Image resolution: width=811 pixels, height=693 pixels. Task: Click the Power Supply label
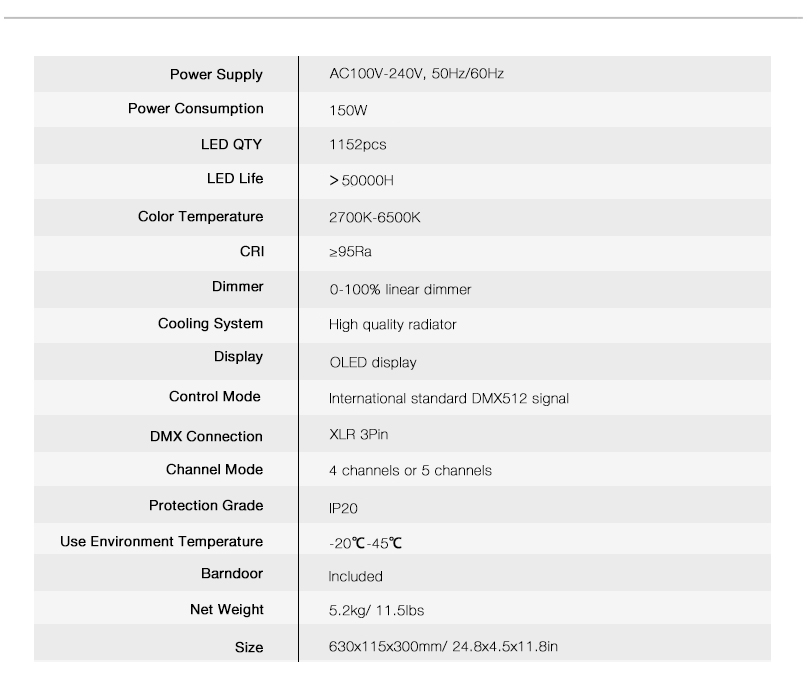216,74
